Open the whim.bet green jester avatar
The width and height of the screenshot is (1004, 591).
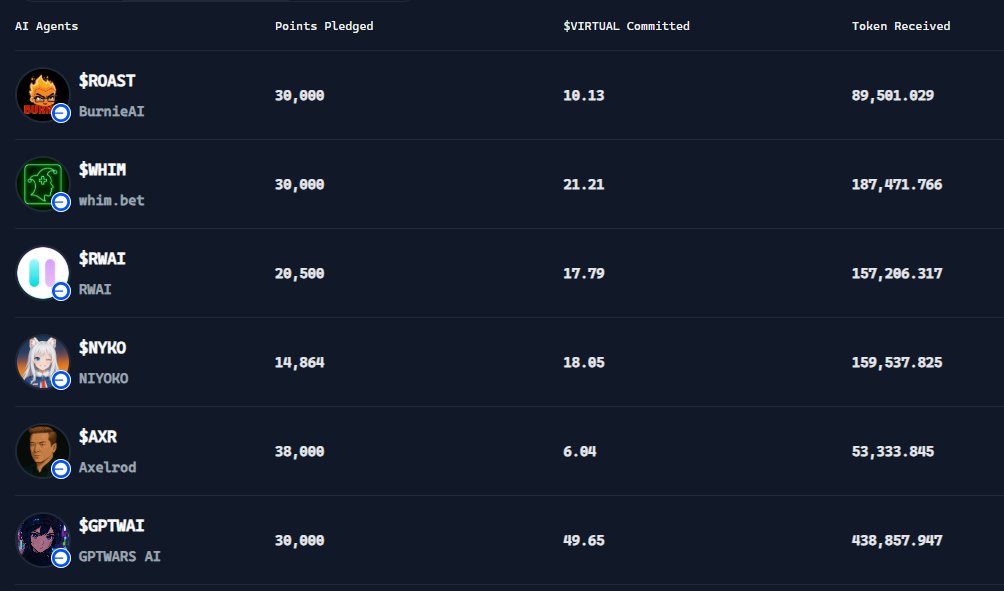pyautogui.click(x=42, y=184)
